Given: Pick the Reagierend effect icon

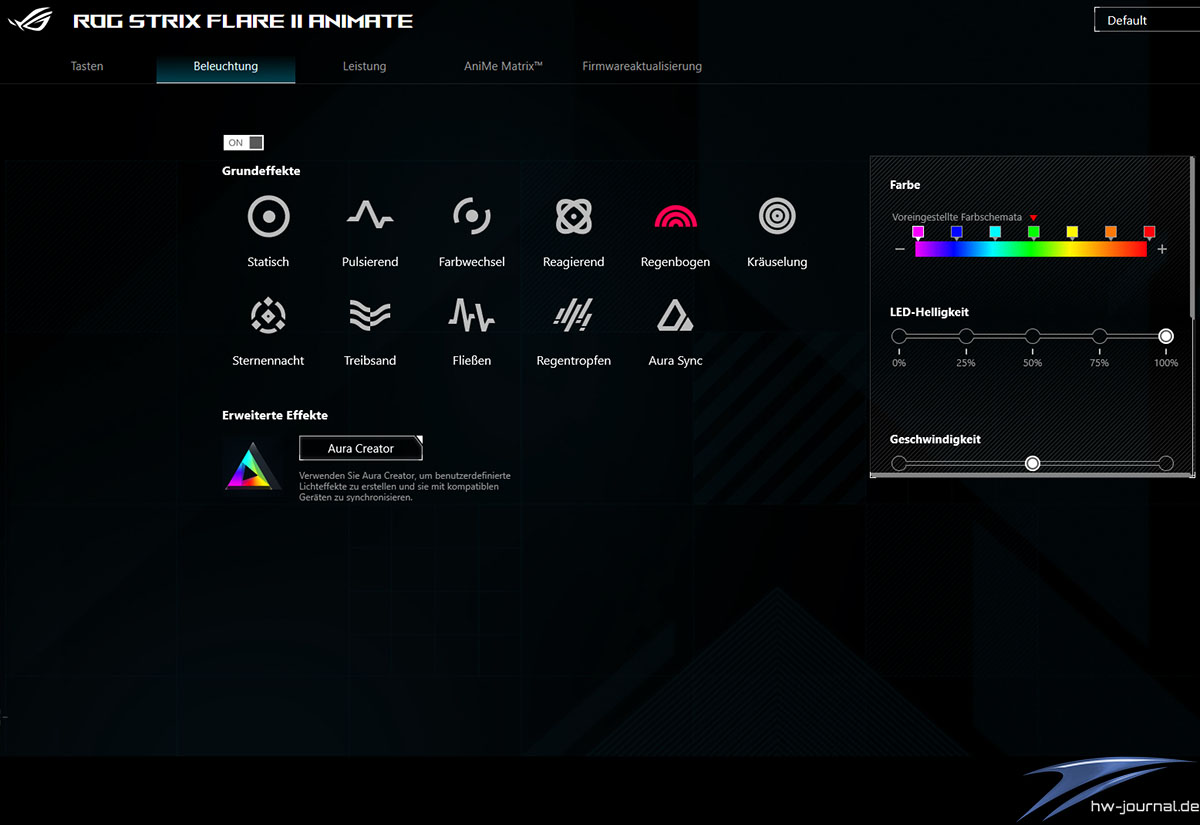Looking at the screenshot, I should (574, 216).
